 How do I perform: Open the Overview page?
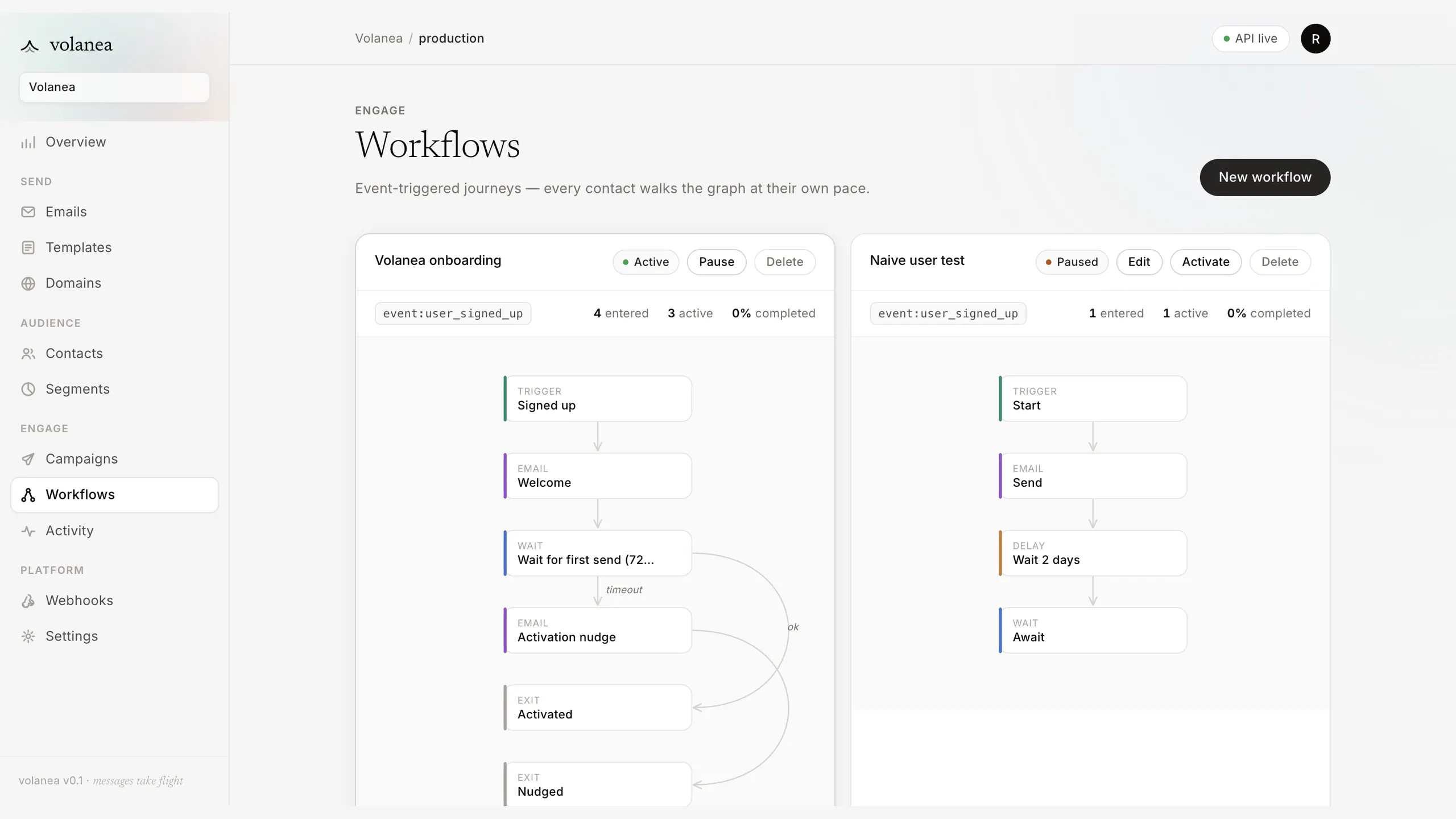pyautogui.click(x=114, y=142)
